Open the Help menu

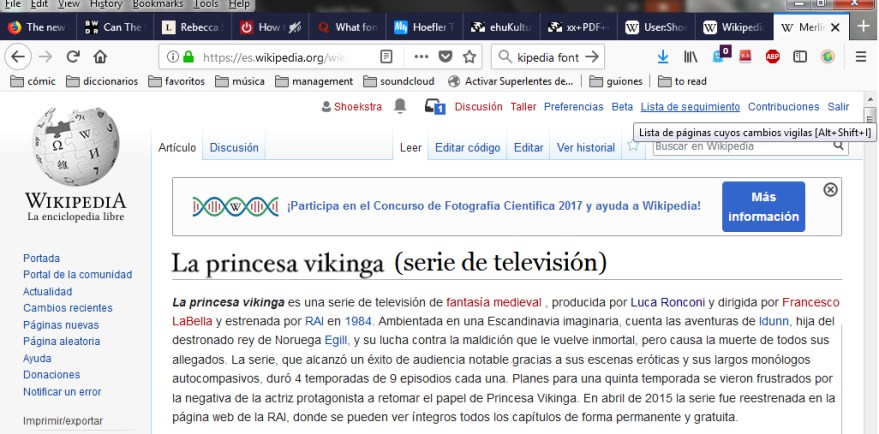point(239,4)
